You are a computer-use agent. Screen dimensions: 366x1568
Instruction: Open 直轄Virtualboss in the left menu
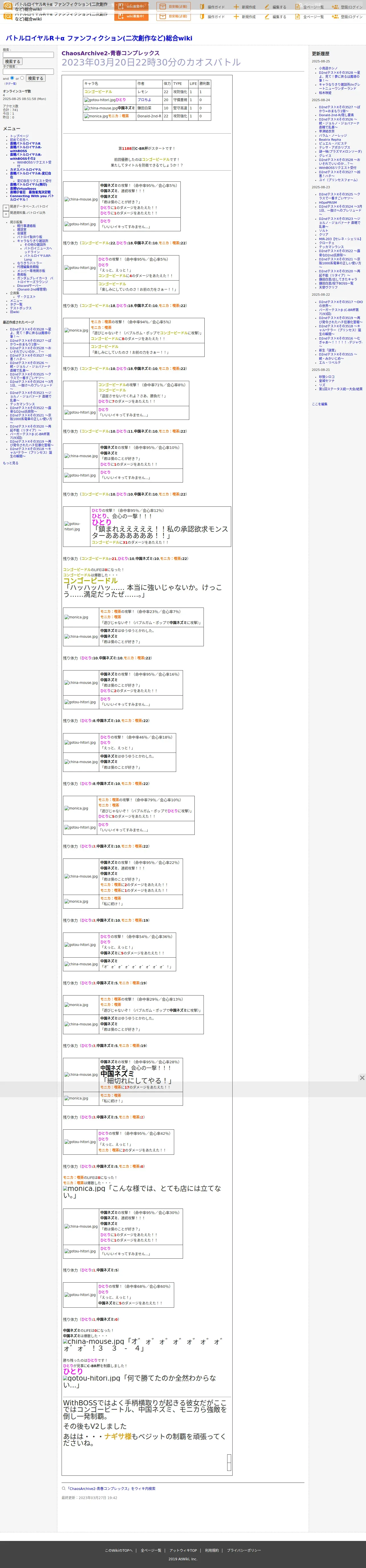click(x=23, y=189)
